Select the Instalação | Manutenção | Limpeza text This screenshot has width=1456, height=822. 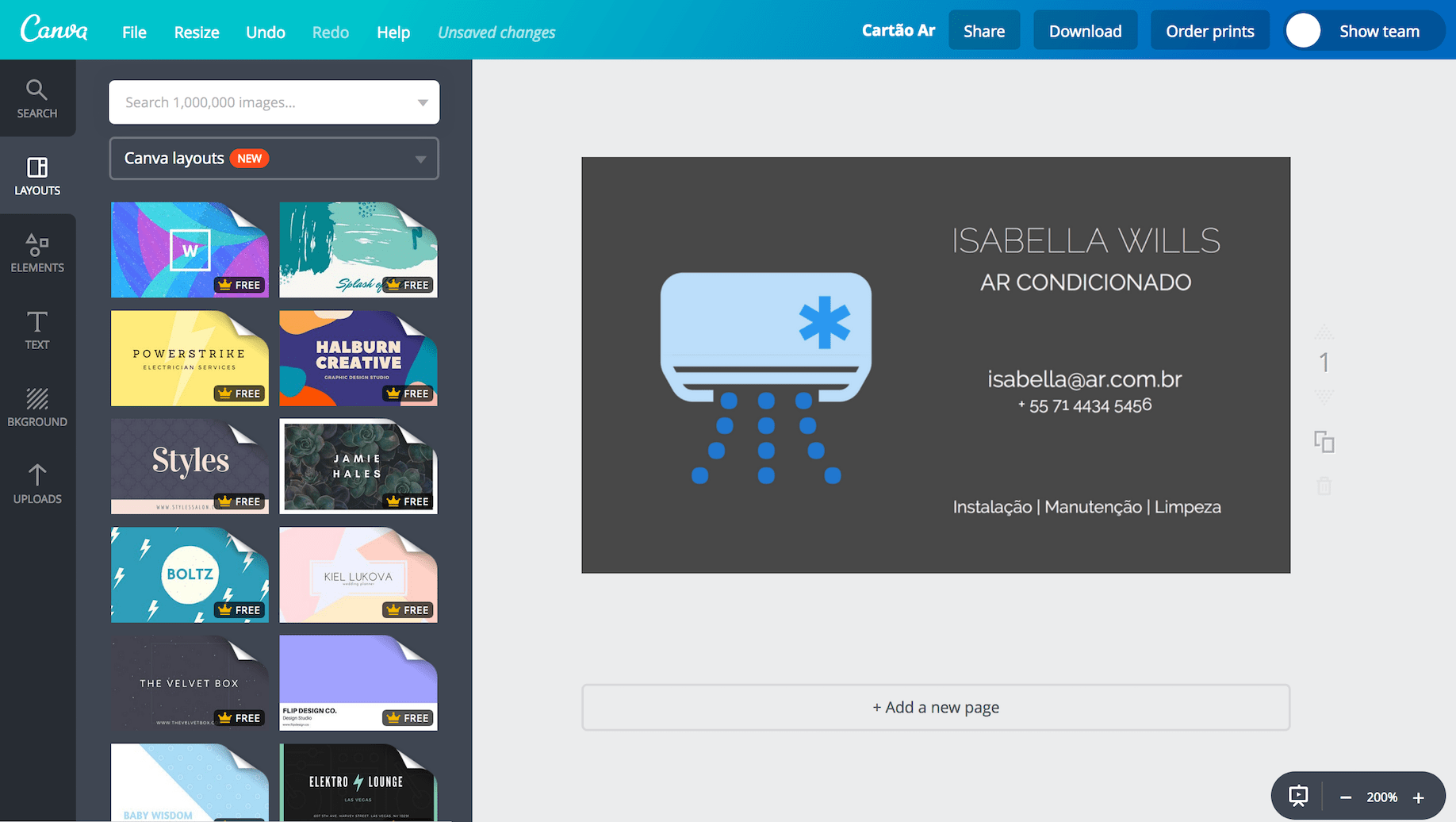[1086, 507]
